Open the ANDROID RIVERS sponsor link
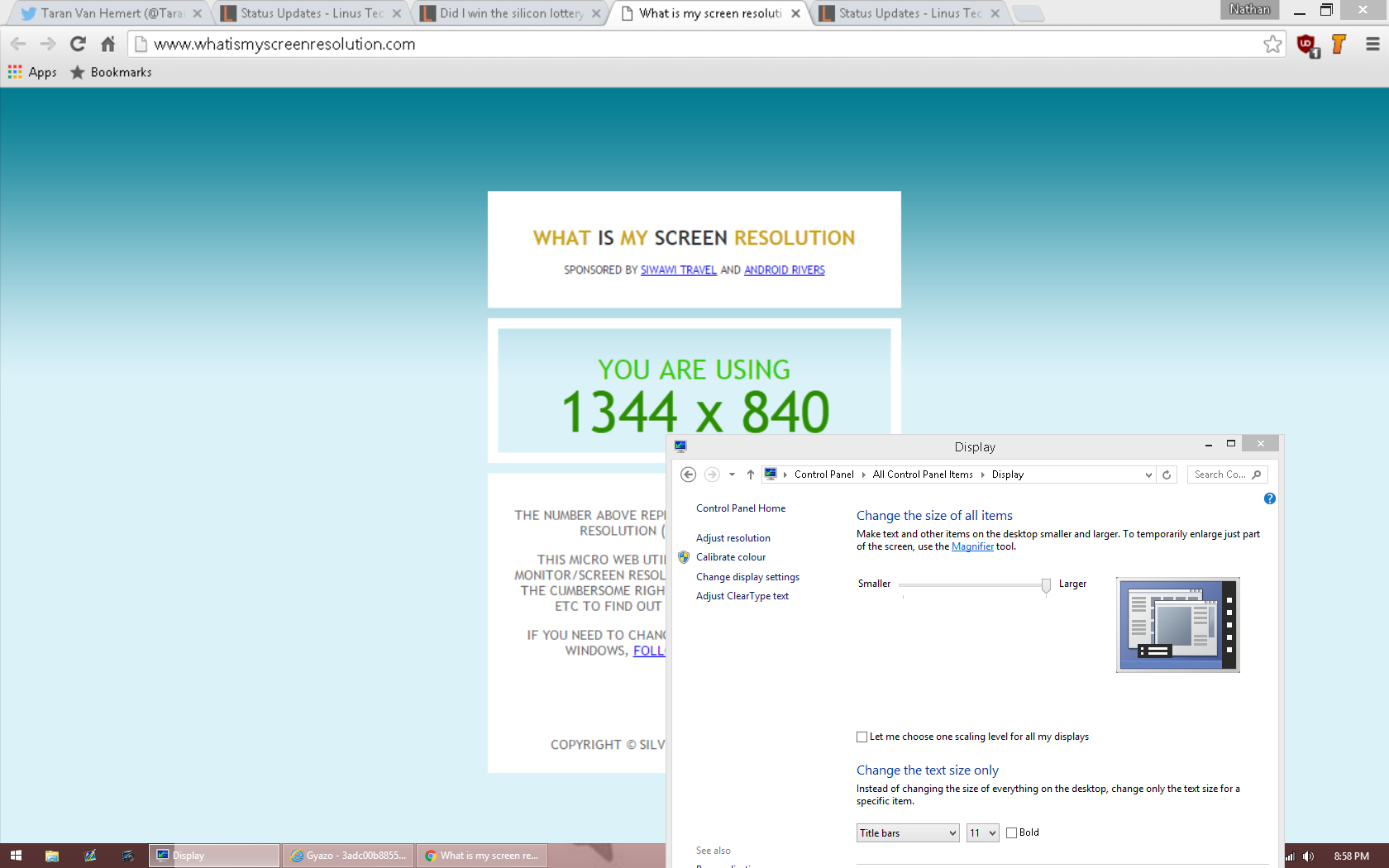The image size is (1389, 868). (784, 270)
